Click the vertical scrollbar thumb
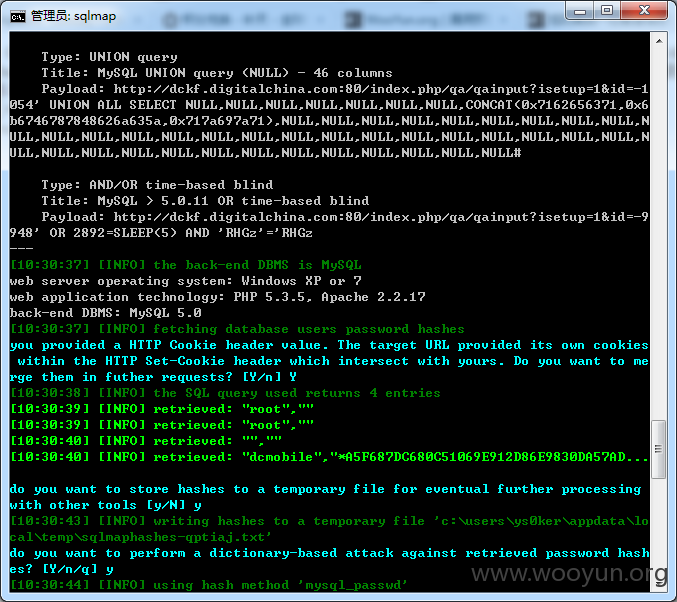This screenshot has height=602, width=677. 658,449
